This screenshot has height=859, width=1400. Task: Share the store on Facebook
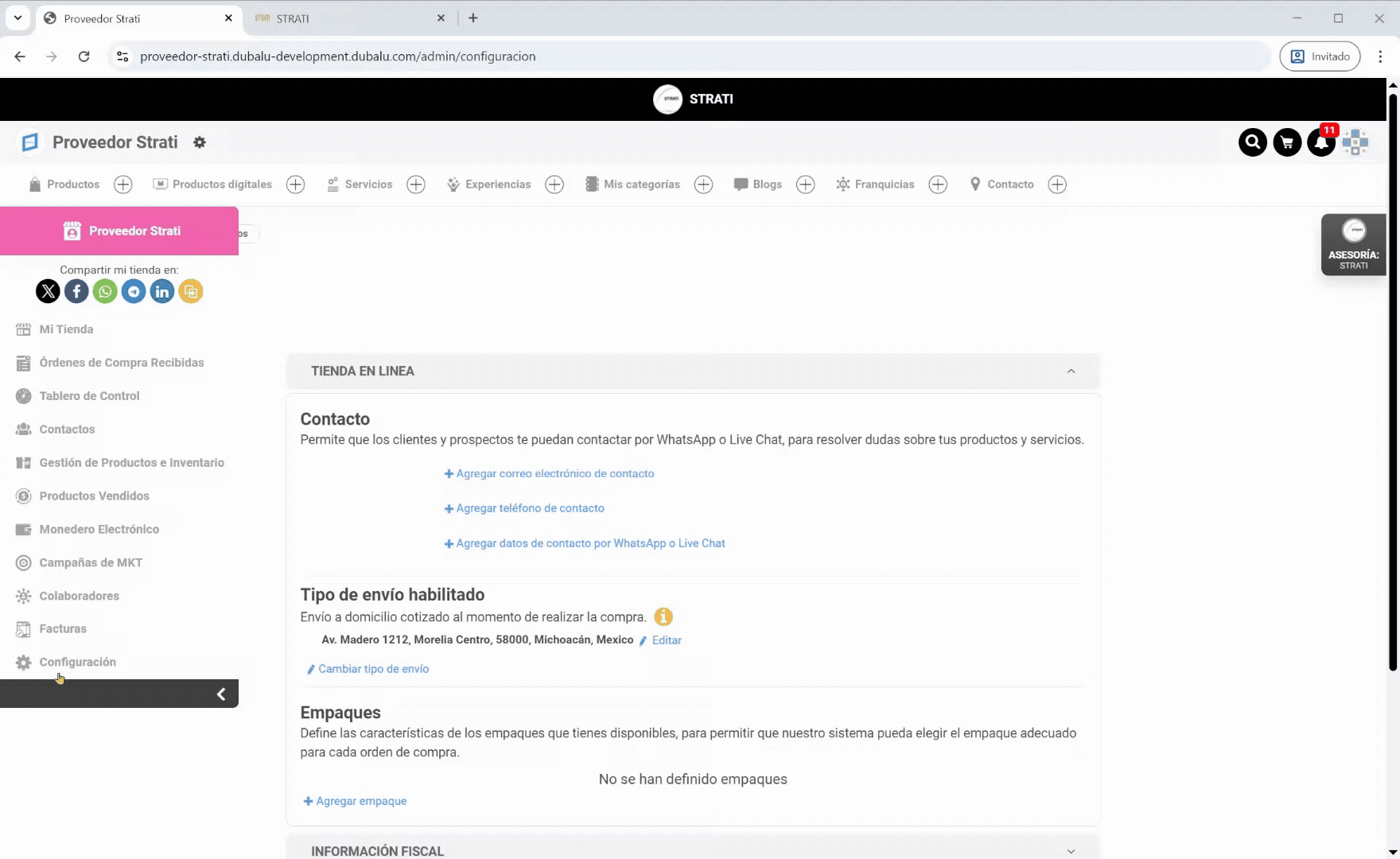click(76, 291)
